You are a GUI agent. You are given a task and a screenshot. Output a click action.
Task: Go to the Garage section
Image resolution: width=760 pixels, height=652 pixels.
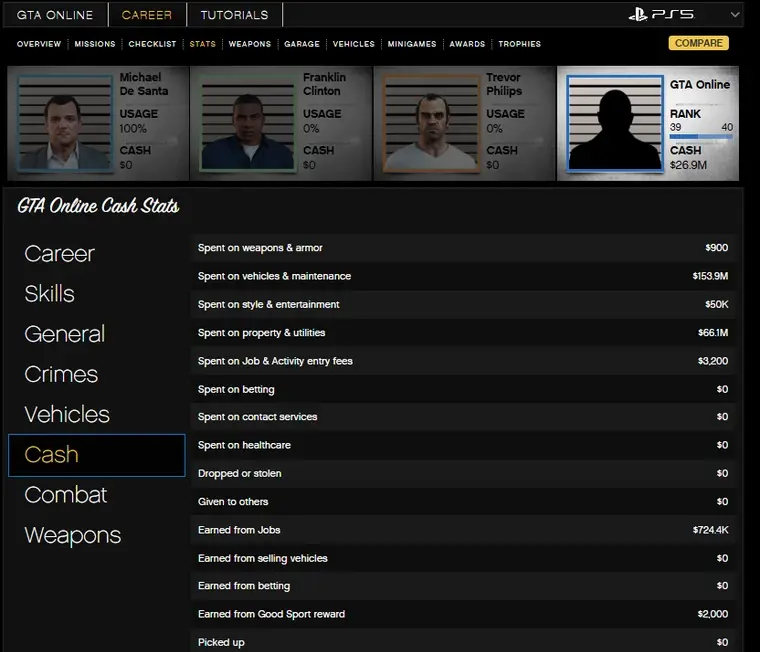pos(301,44)
